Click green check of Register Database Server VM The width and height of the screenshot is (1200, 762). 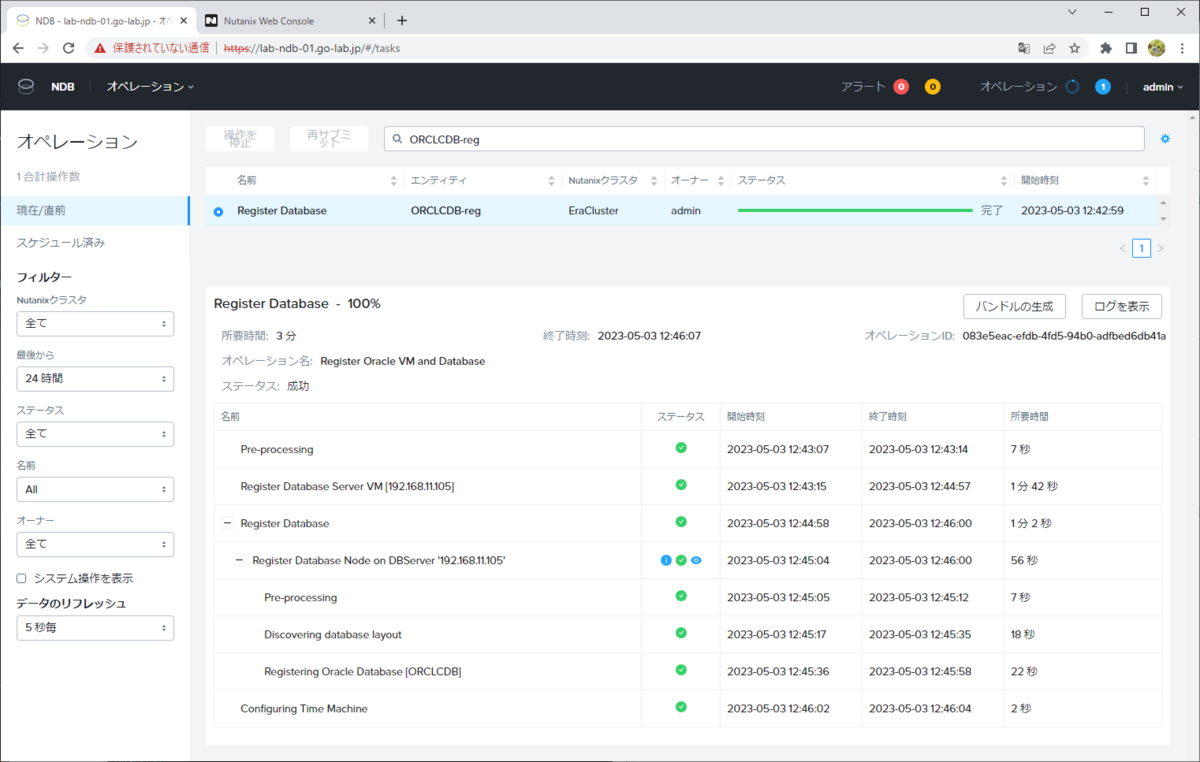click(x=681, y=485)
